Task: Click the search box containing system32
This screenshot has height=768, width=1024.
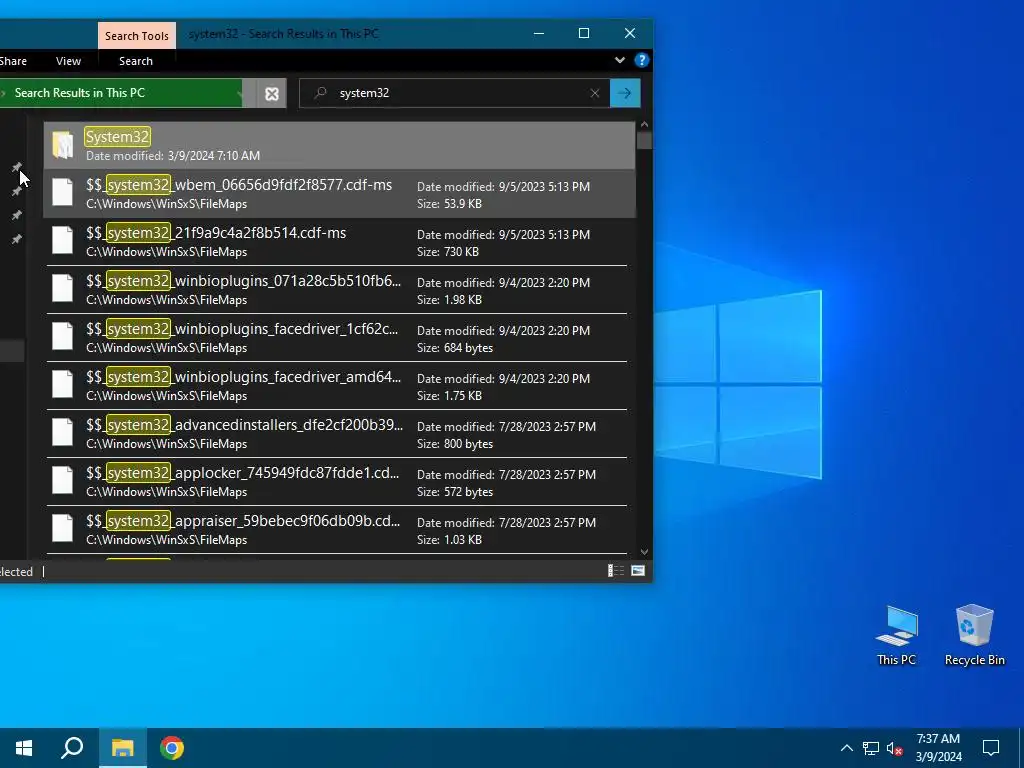Action: [x=454, y=93]
